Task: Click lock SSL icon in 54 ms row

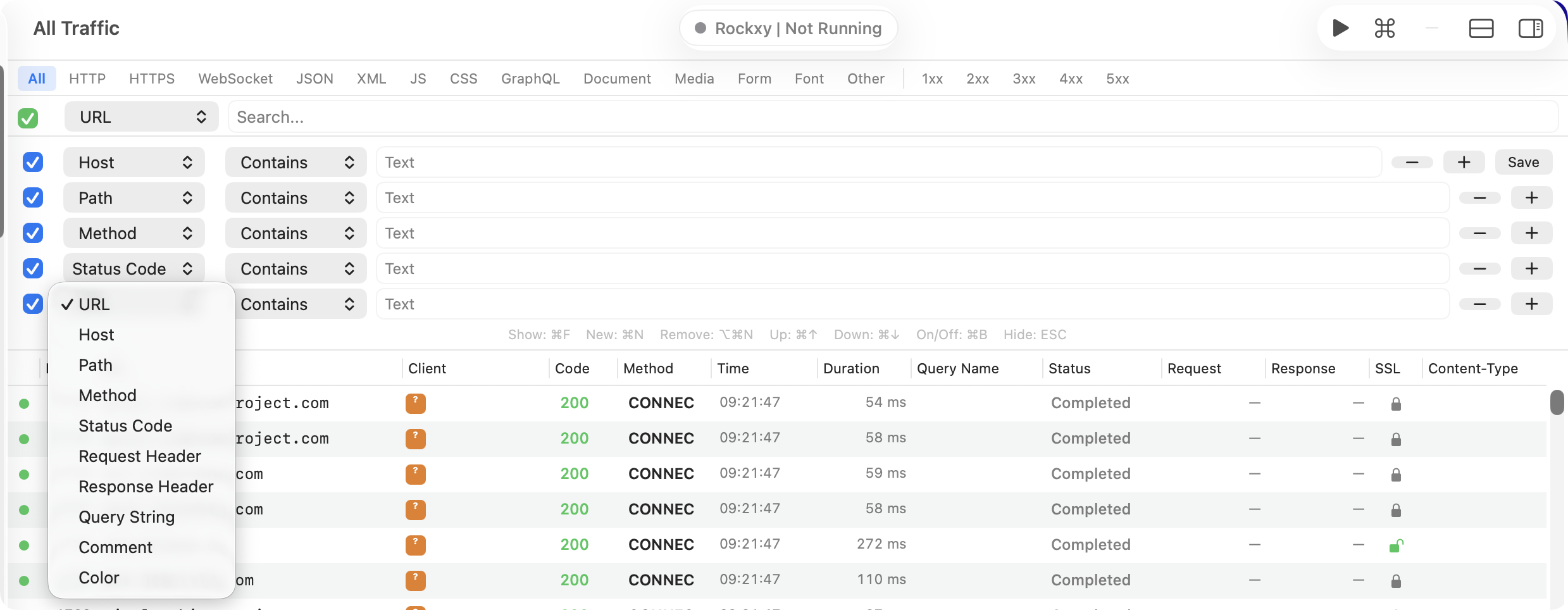Action: (1396, 404)
